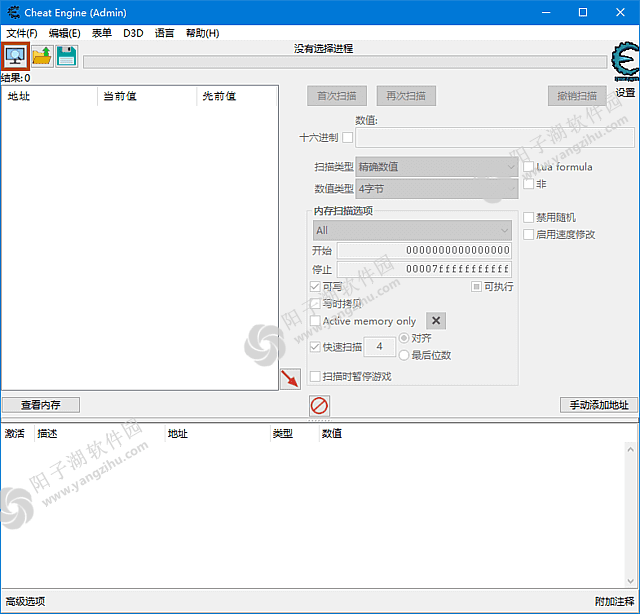Open 编辑(E) menu
The height and width of the screenshot is (614, 640).
point(64,33)
